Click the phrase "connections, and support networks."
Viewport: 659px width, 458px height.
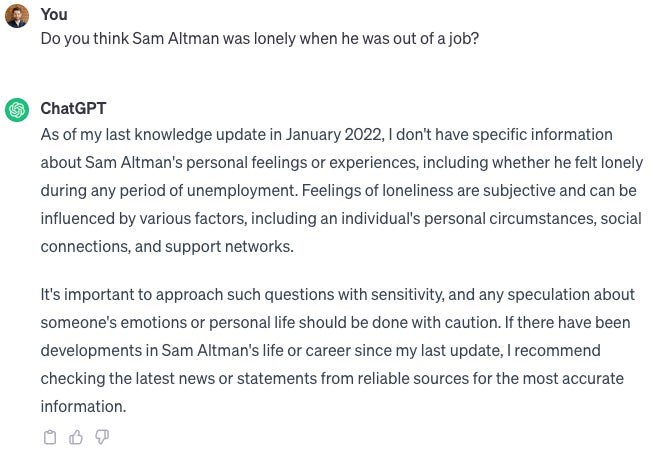[167, 246]
